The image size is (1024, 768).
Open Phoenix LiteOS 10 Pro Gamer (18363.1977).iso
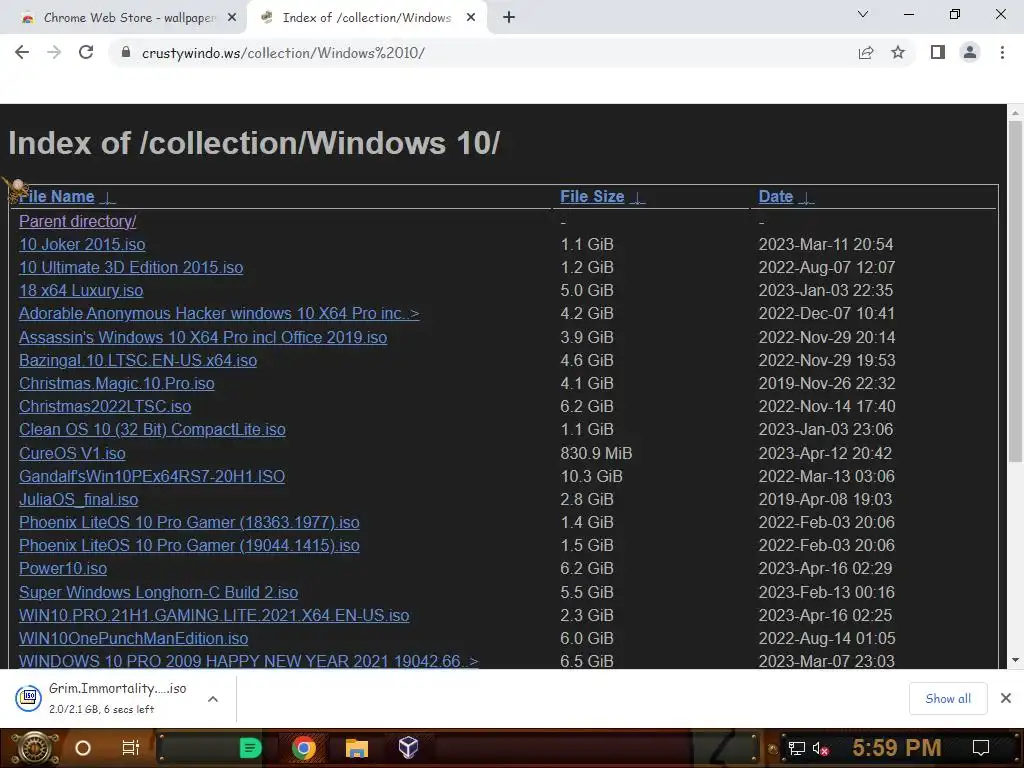pos(189,522)
